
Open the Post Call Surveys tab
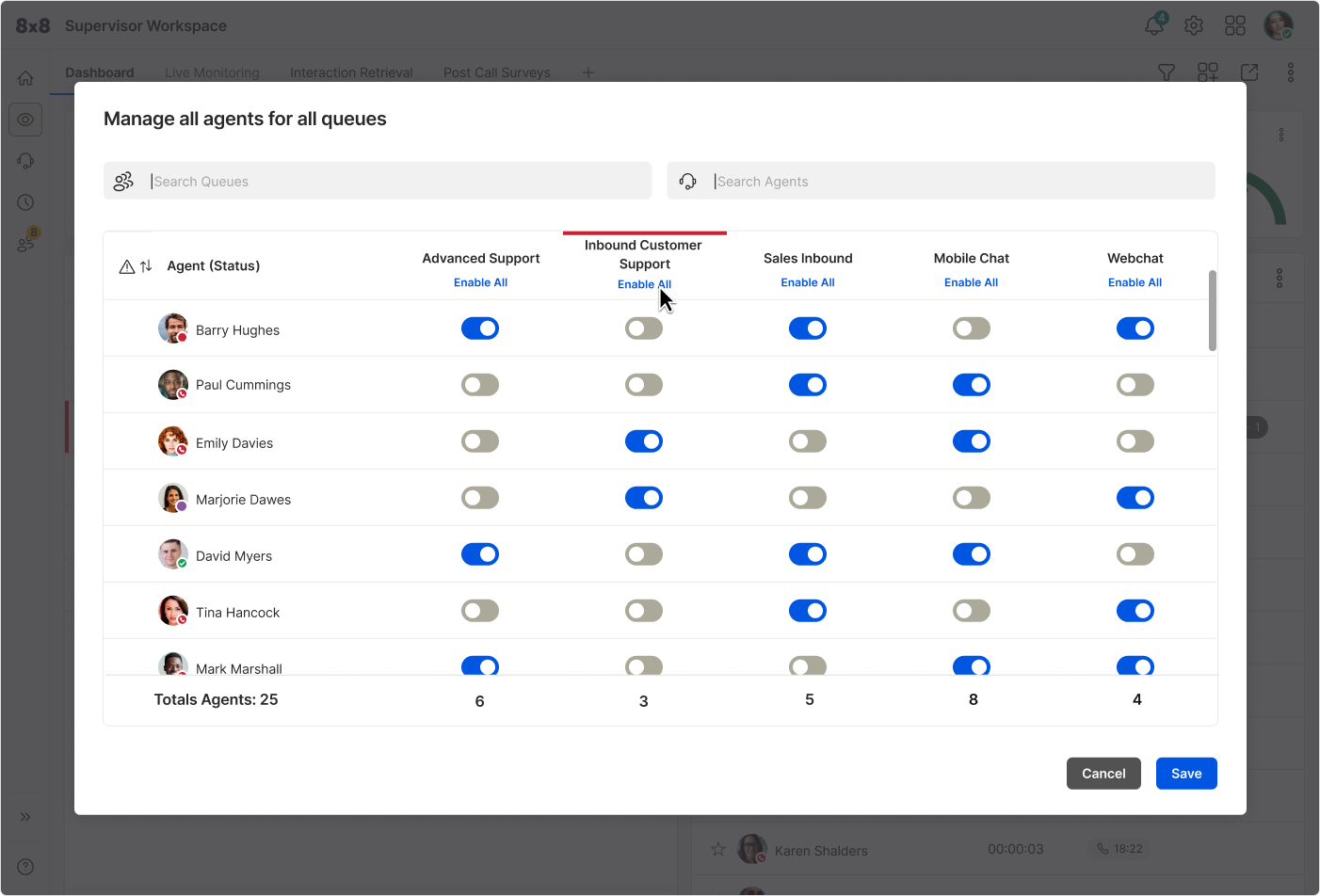tap(496, 72)
